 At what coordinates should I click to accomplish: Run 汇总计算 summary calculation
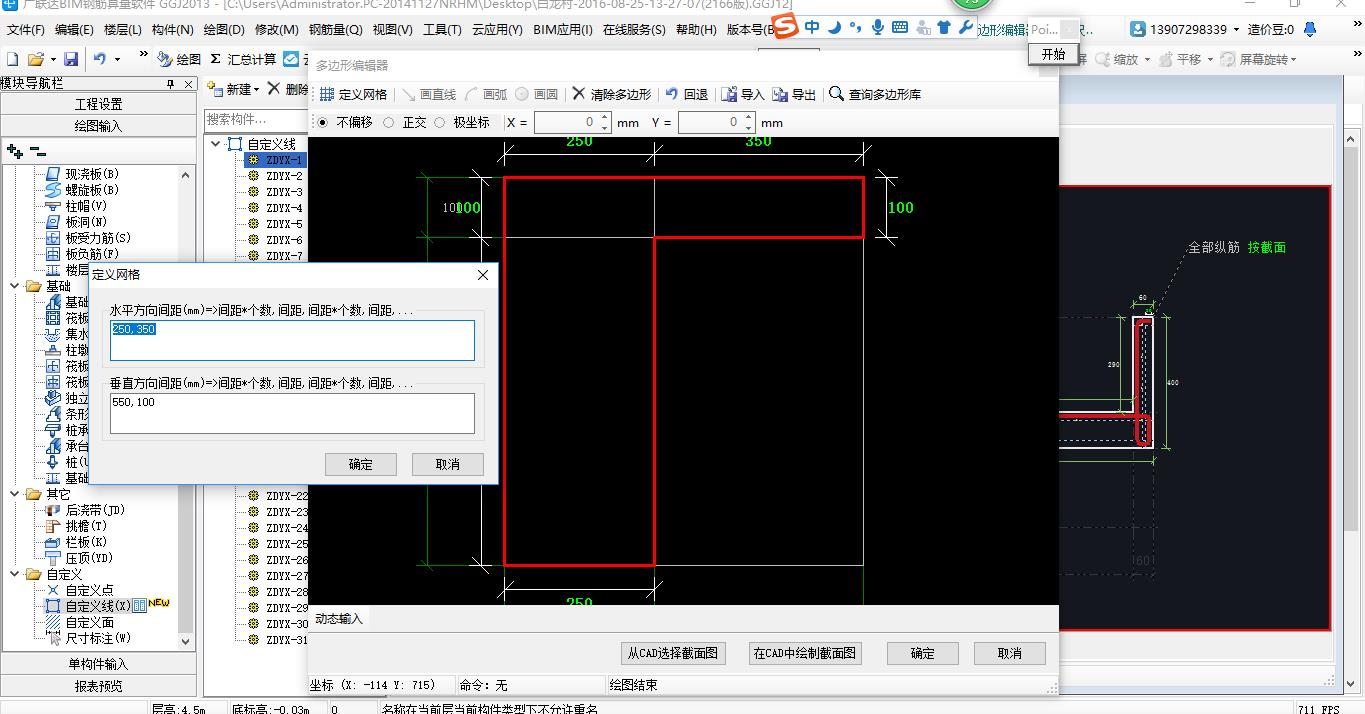243,60
